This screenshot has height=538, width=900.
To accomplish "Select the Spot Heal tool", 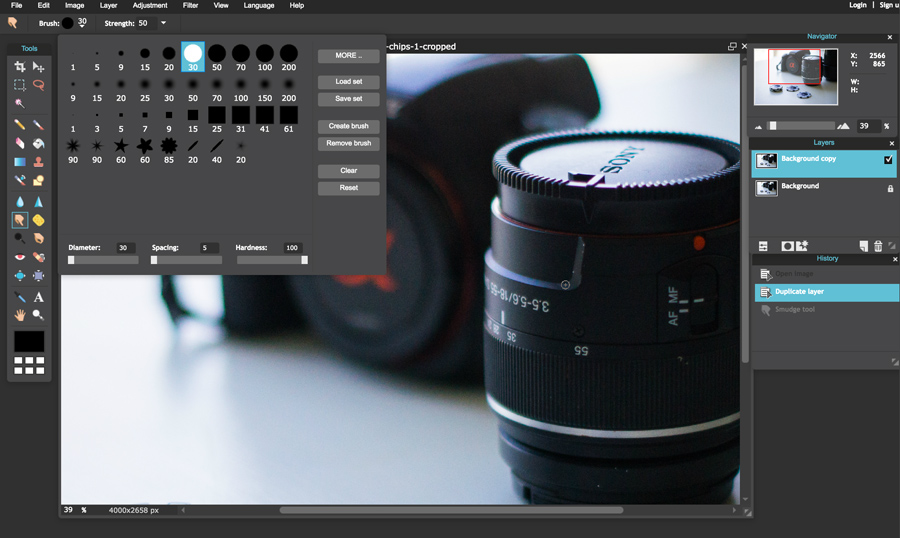I will point(38,257).
